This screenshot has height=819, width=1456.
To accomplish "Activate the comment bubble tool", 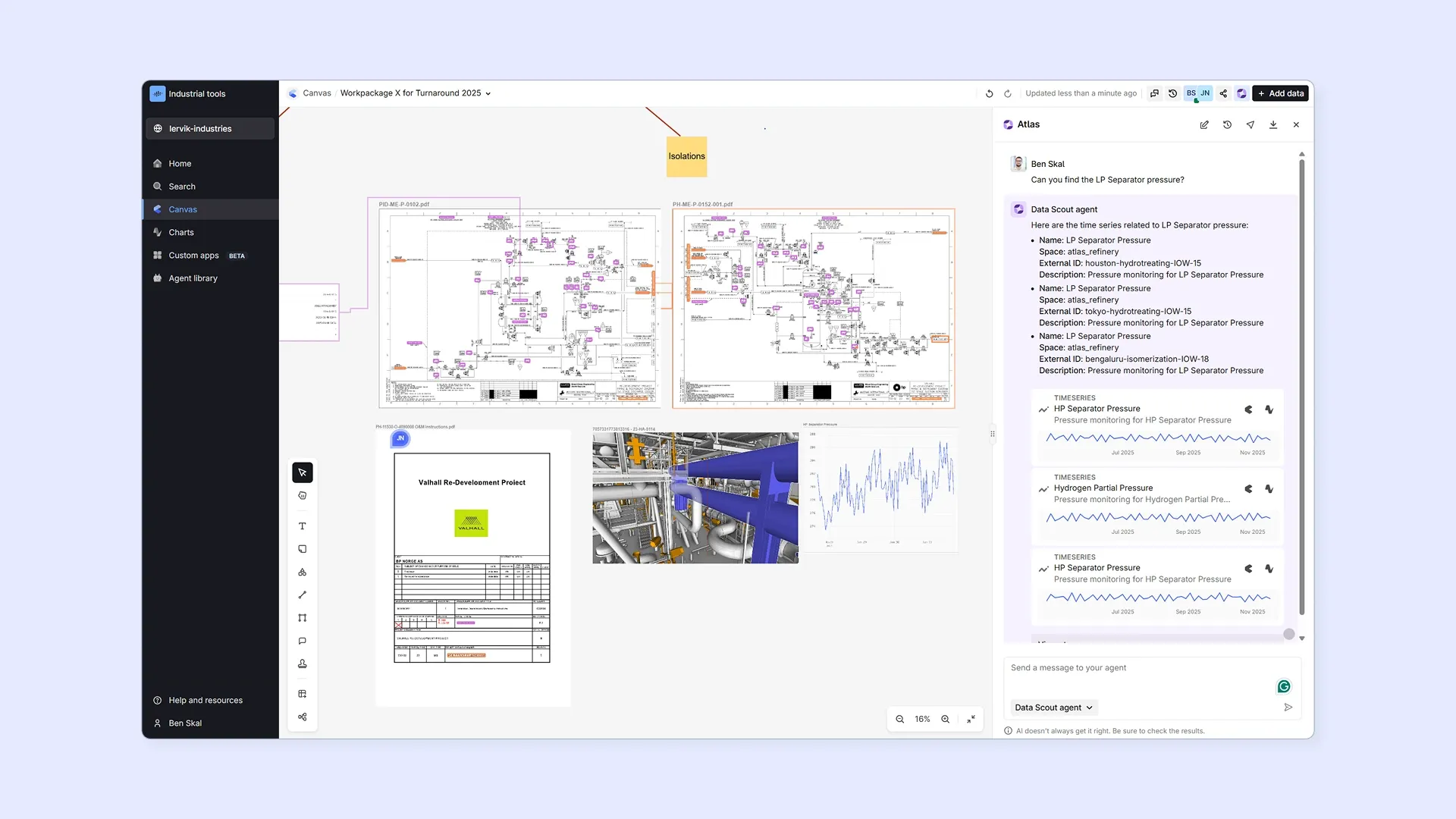I will pos(302,641).
